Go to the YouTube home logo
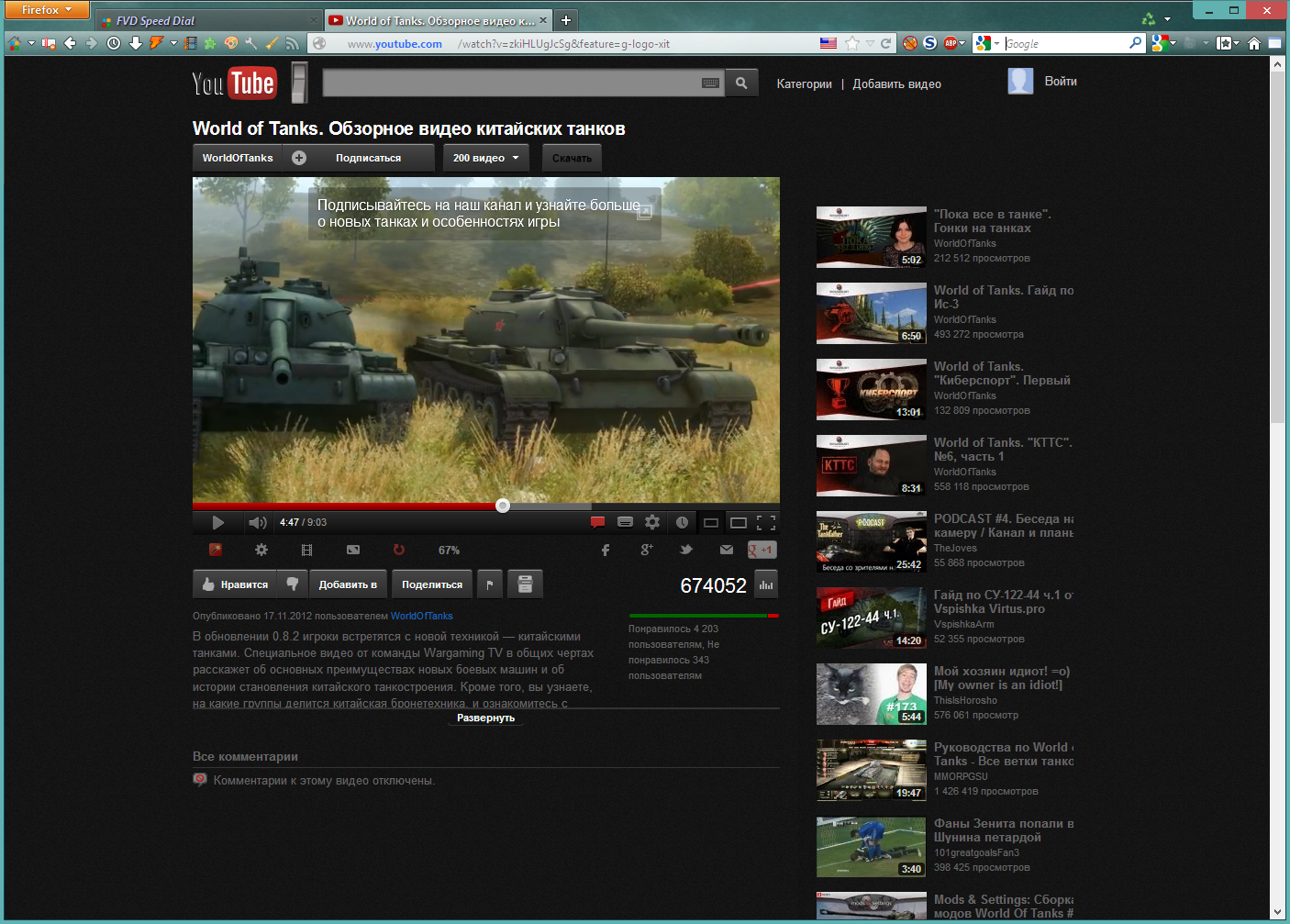 (x=234, y=83)
